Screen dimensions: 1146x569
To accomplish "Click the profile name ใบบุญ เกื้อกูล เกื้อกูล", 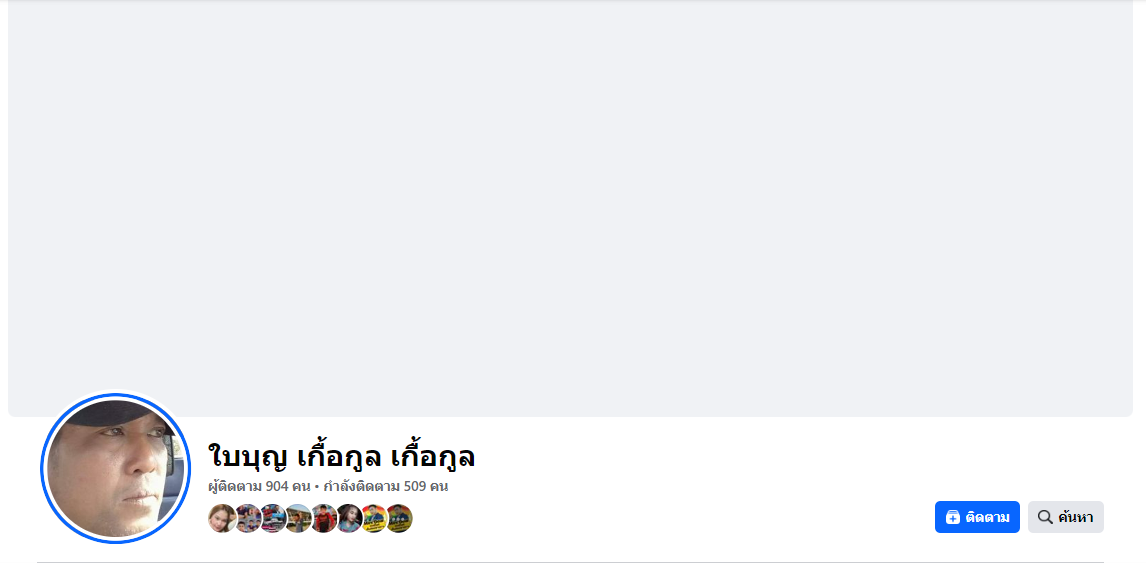I will click(341, 457).
